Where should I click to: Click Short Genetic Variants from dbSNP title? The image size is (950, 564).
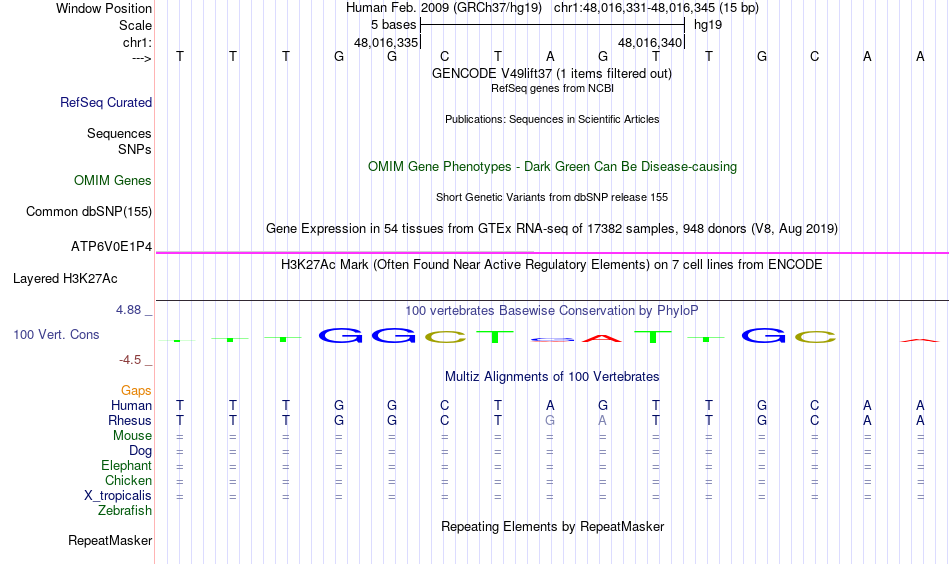click(x=552, y=197)
